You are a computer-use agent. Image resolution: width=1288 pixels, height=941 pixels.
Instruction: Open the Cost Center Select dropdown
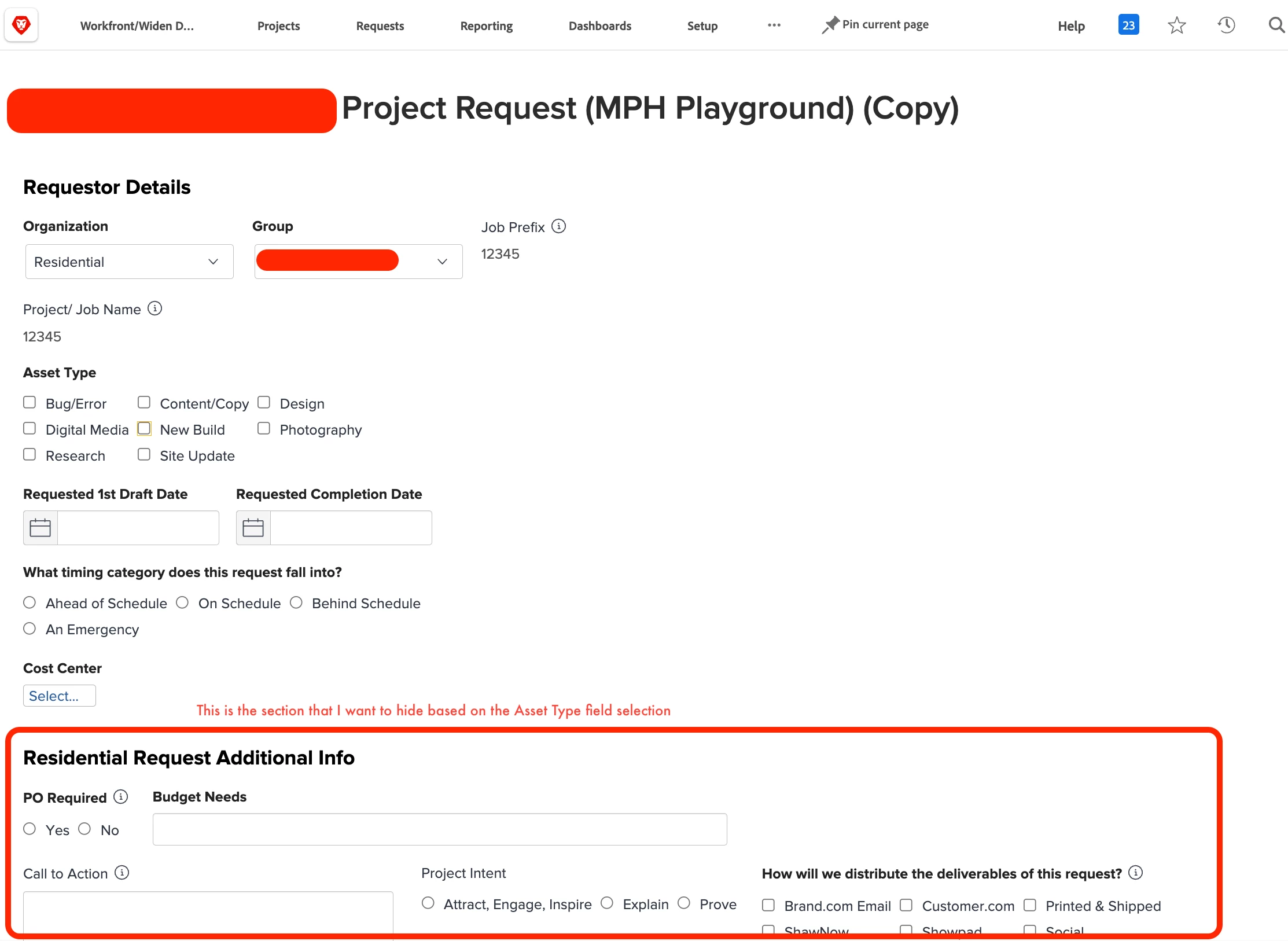pos(59,696)
